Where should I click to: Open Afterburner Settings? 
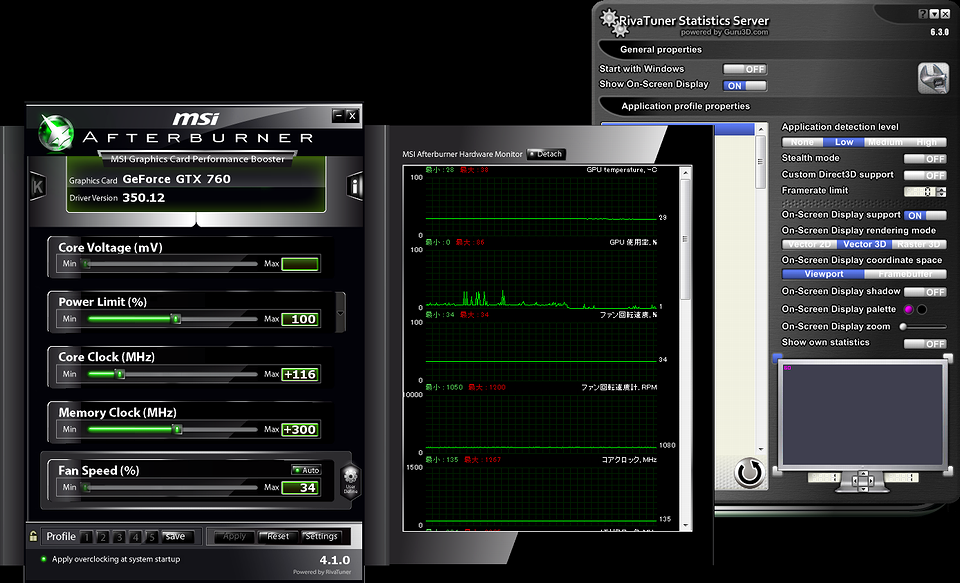pos(321,536)
